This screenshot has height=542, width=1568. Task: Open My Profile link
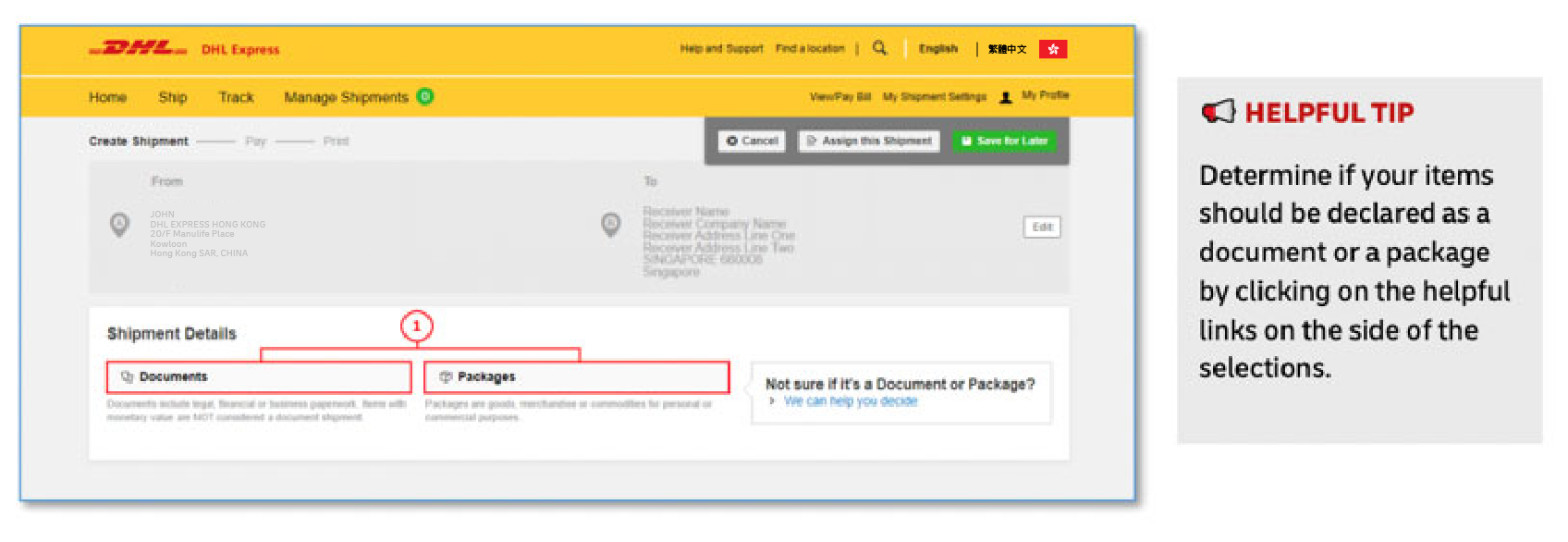(x=1046, y=95)
